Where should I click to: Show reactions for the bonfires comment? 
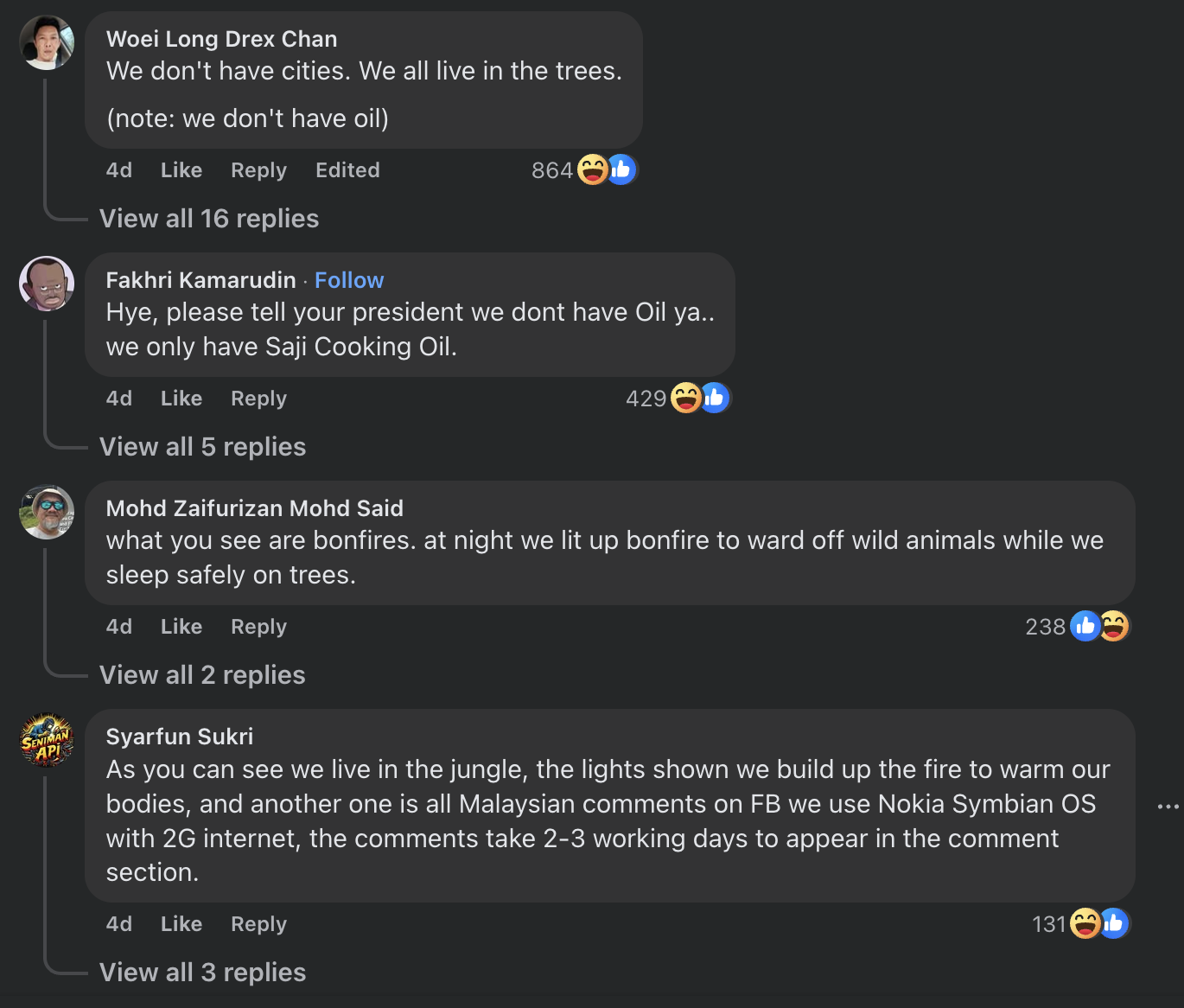tap(1099, 626)
